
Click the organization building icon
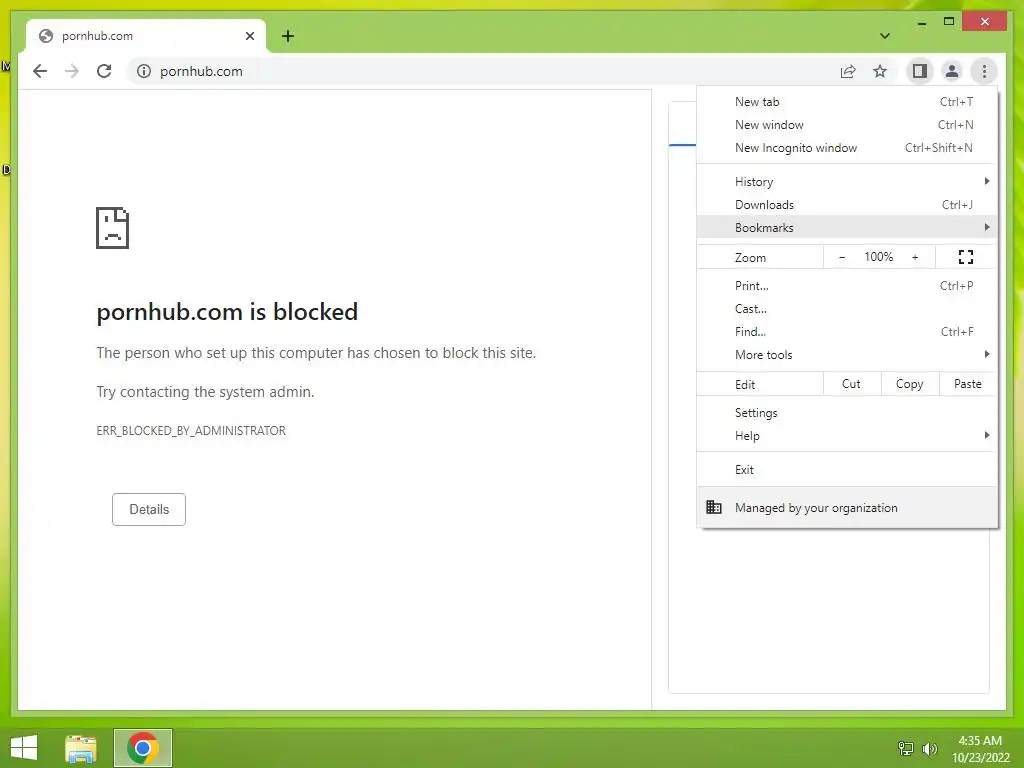(714, 507)
